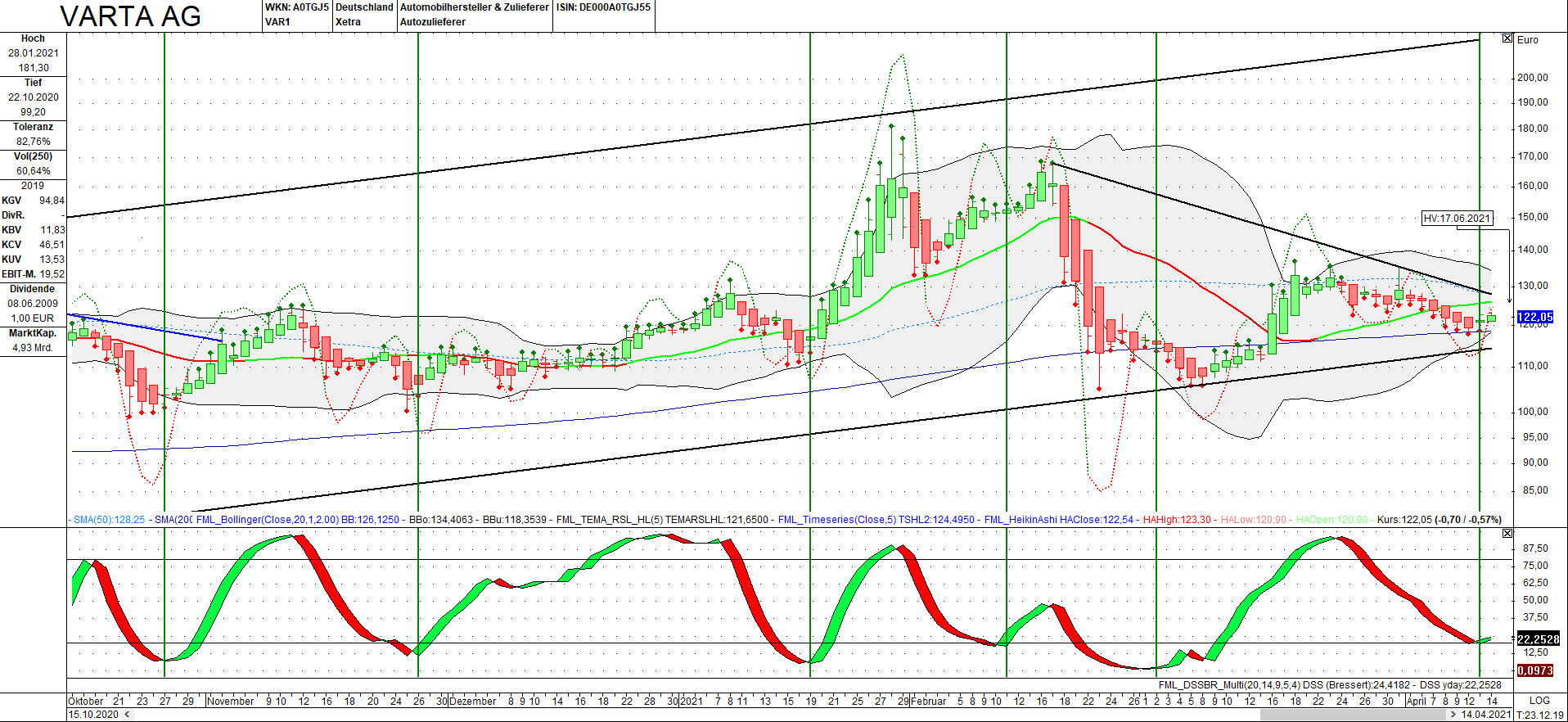
Task: Click the HAOpen:120,90 legend value
Action: pyautogui.click(x=1331, y=520)
